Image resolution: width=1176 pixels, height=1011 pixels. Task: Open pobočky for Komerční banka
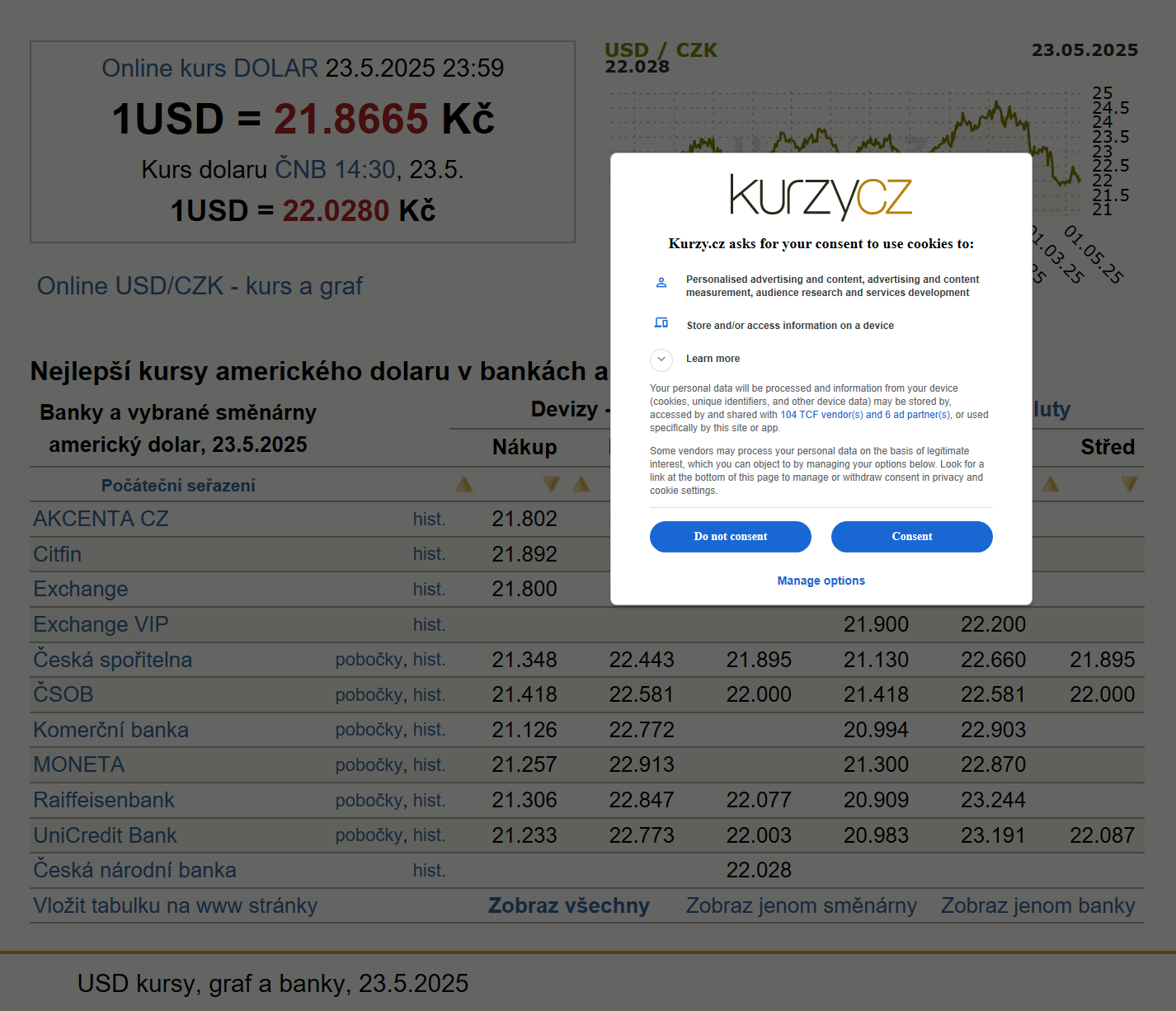369,730
